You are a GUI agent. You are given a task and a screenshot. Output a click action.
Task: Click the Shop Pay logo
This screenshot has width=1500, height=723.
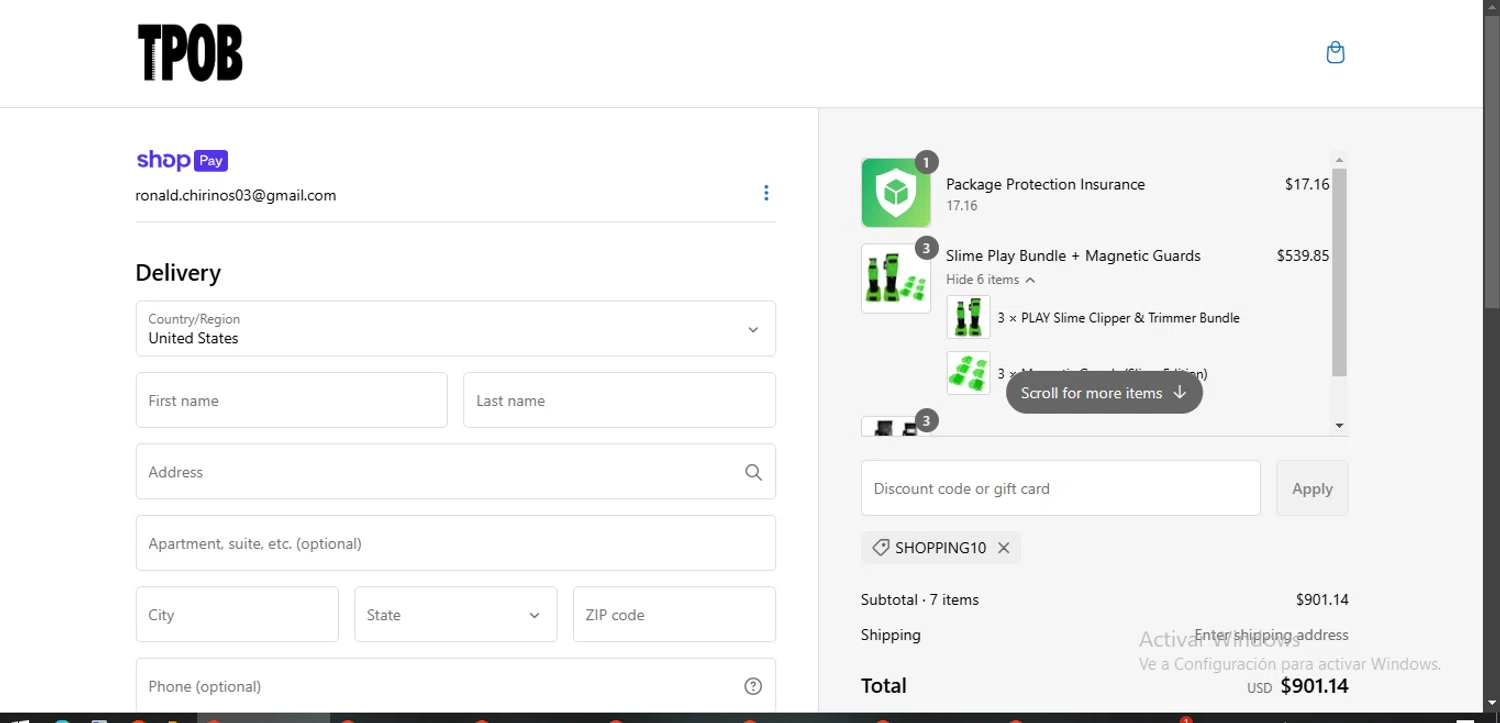tap(182, 160)
